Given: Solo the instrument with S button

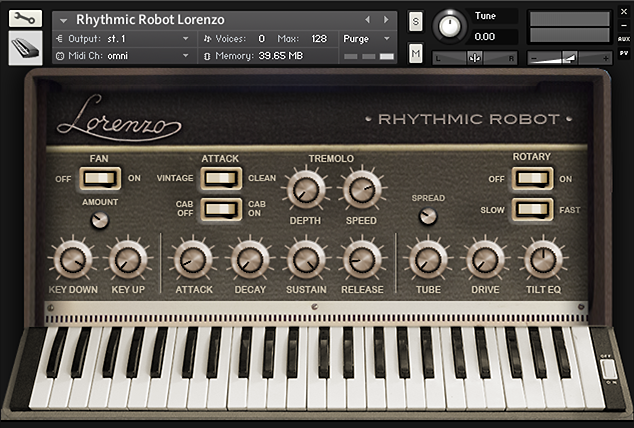Looking at the screenshot, I should (x=416, y=22).
